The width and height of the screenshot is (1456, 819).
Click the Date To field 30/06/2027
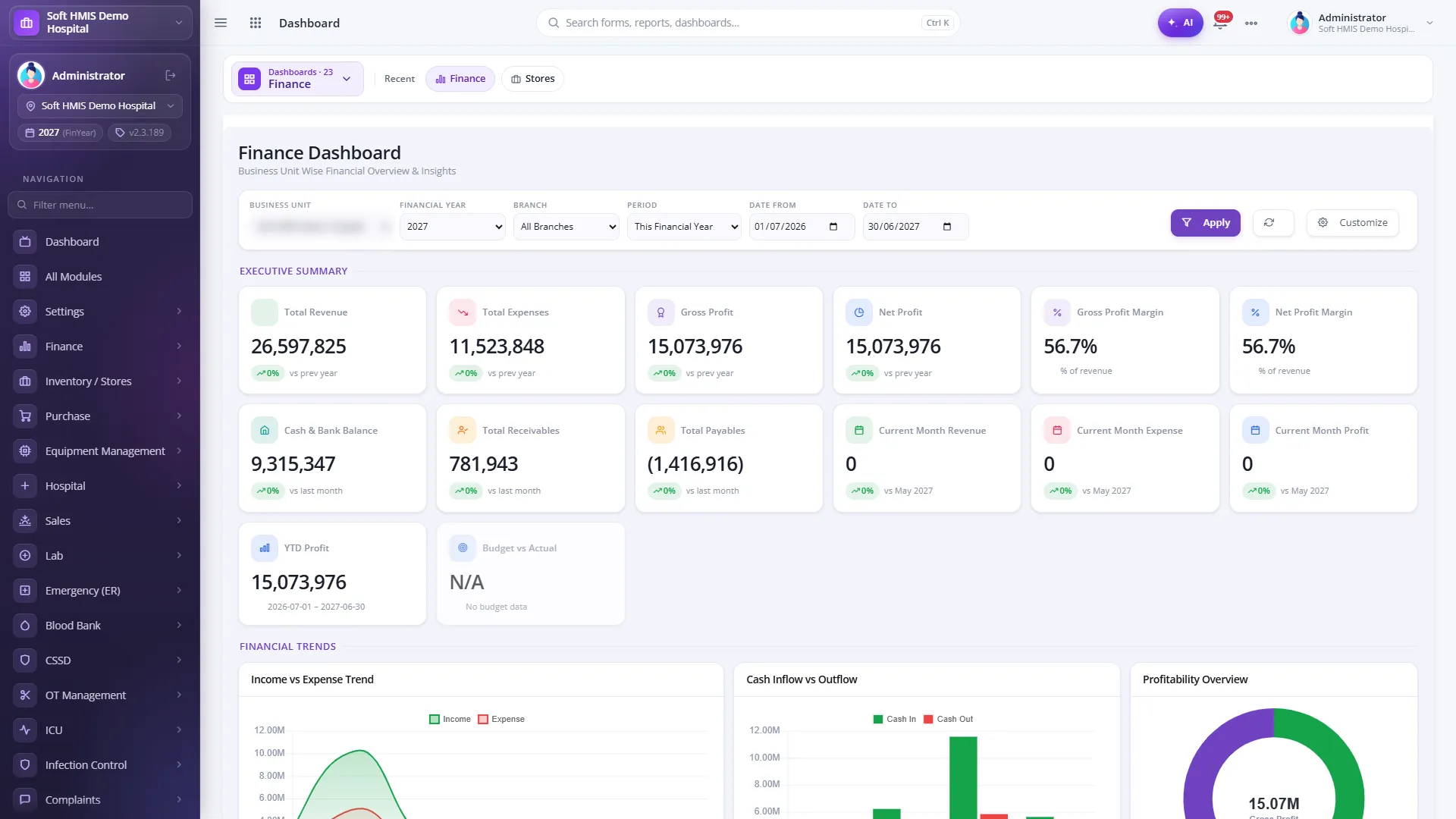pos(915,227)
